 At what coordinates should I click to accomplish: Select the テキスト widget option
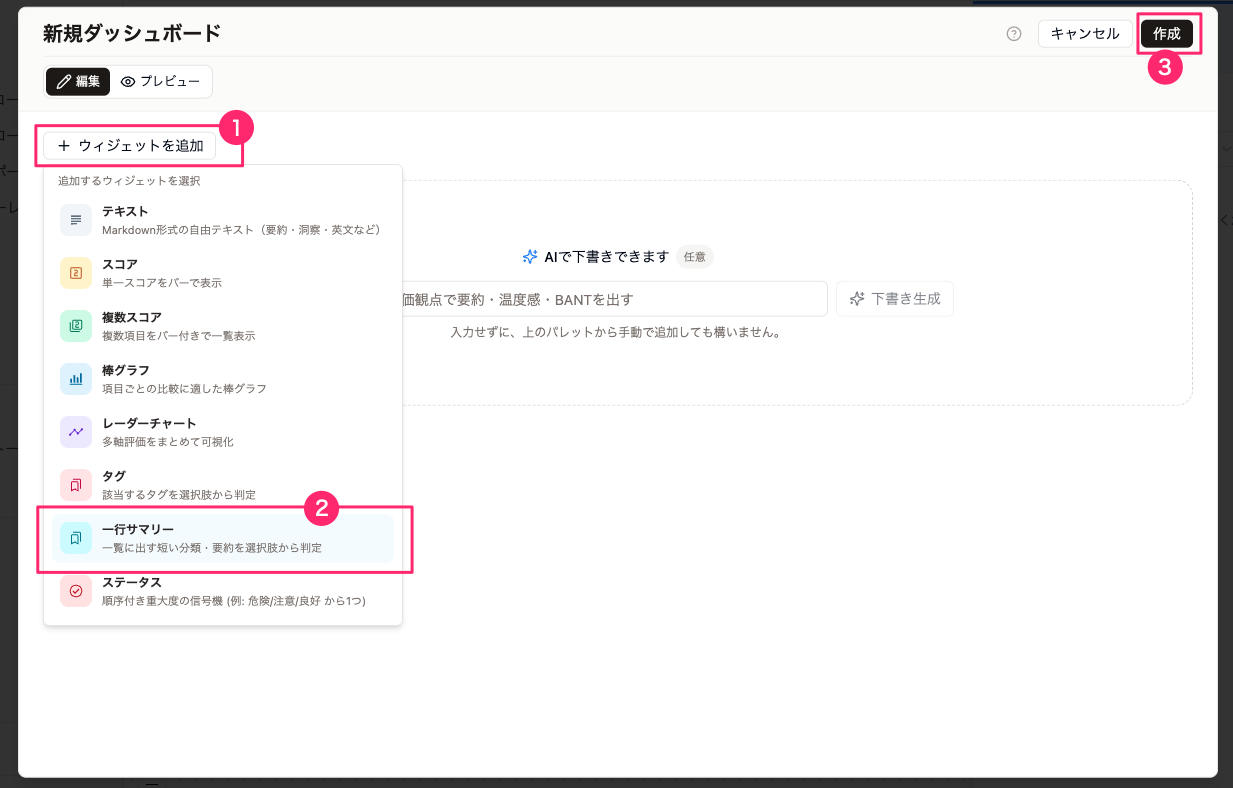coord(223,220)
